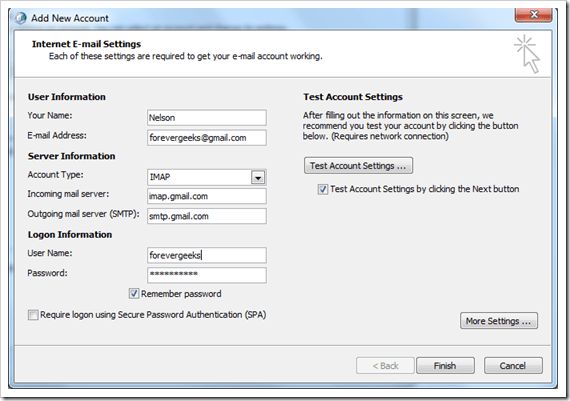
Task: Click the Account Type label
Action: pyautogui.click(x=56, y=175)
